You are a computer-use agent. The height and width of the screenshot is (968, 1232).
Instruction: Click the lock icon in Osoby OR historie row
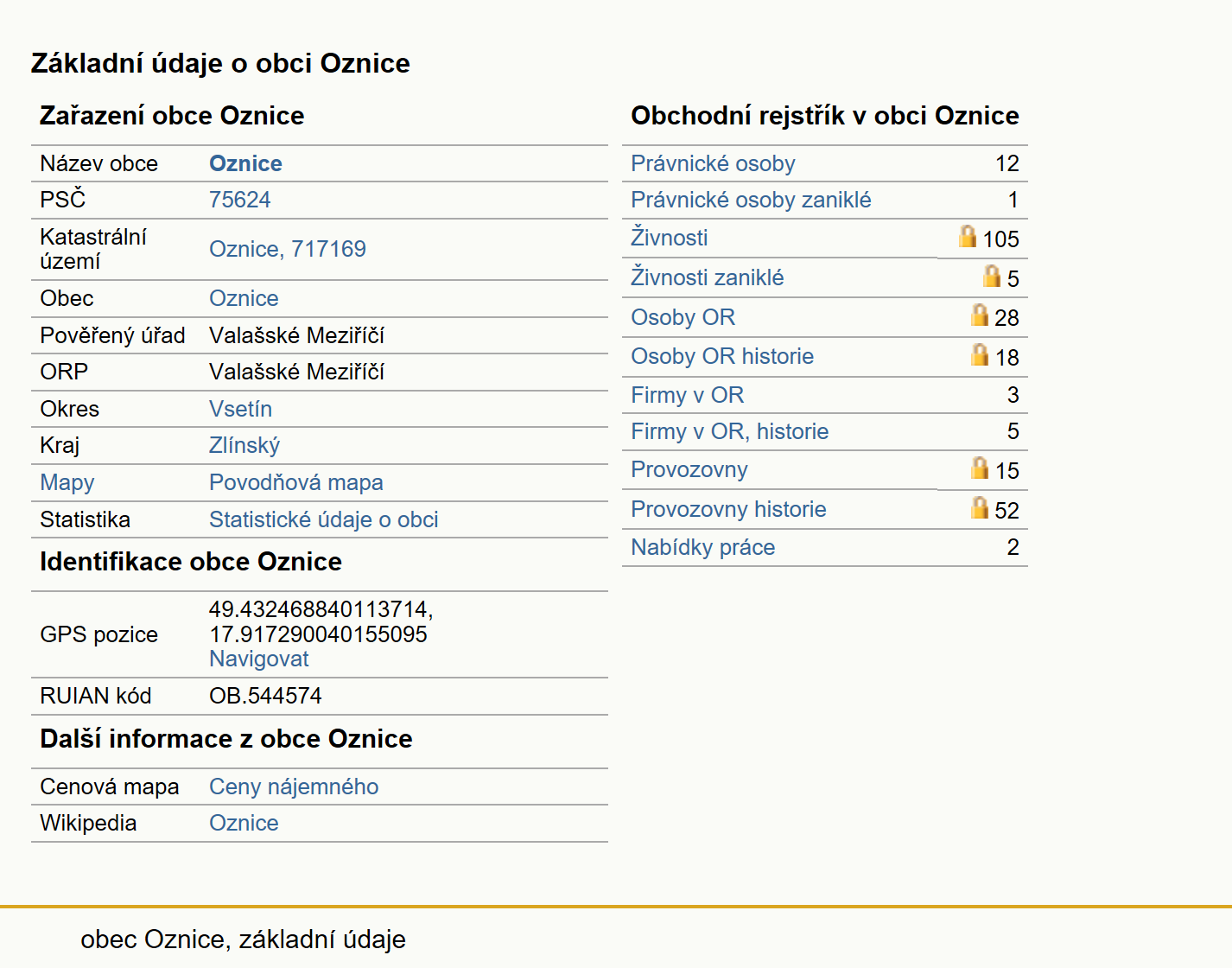coord(980,354)
